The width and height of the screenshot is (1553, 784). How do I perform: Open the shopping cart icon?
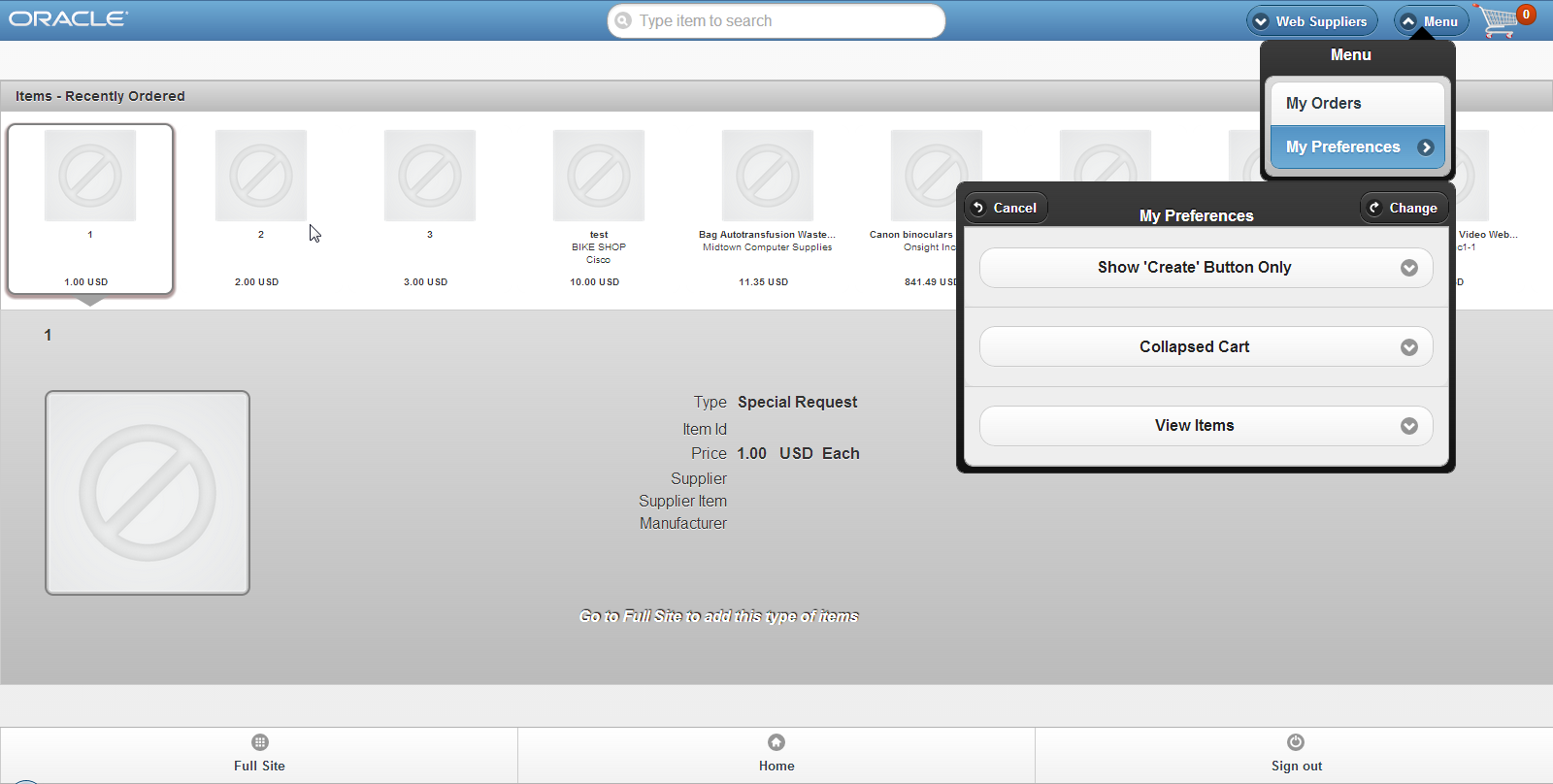1499,21
